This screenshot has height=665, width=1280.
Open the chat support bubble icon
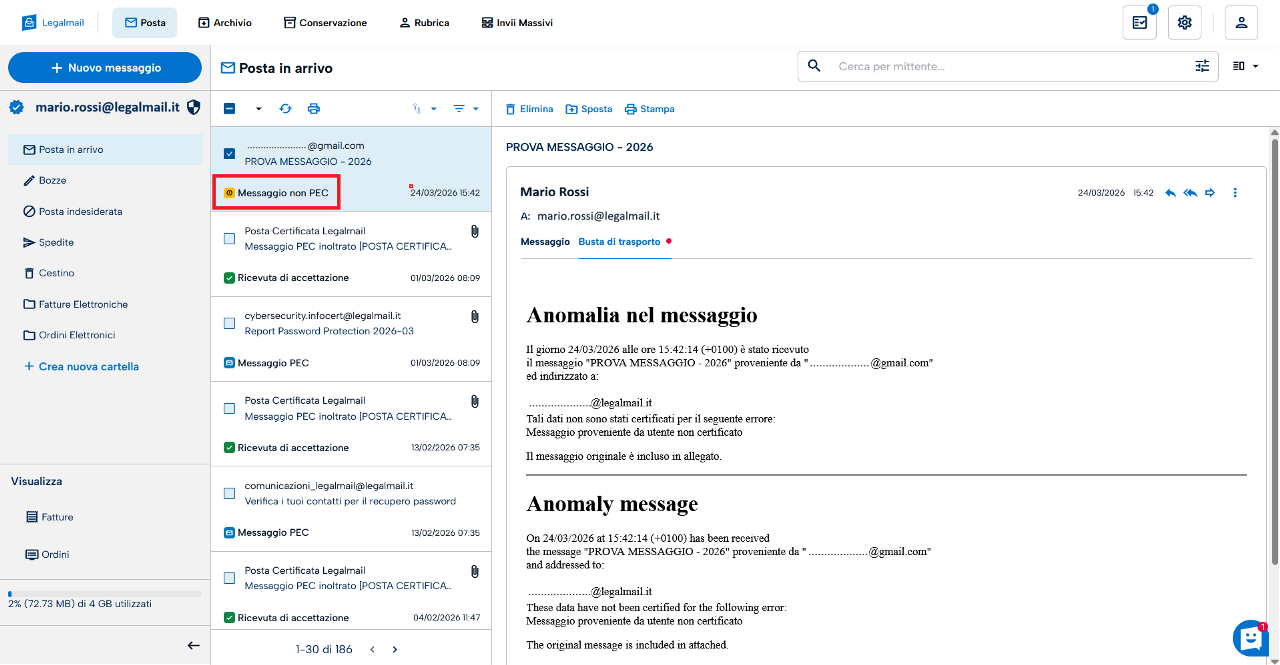[1250, 637]
